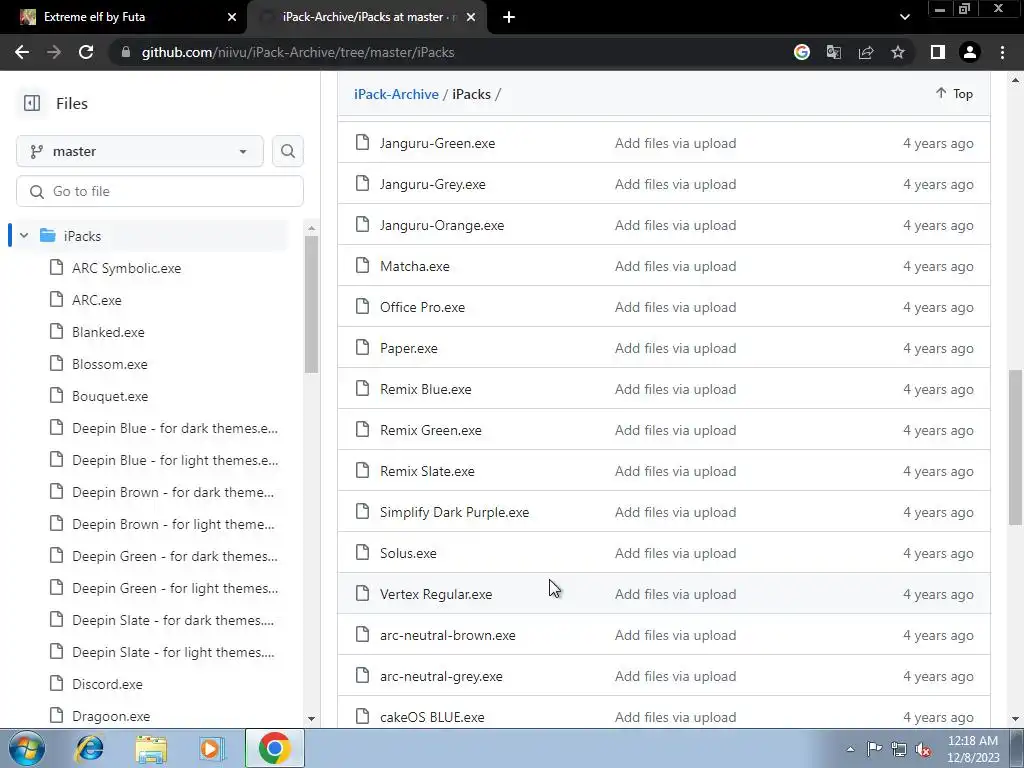Click the Google icon in address bar
Screen dimensions: 1024x768
pyautogui.click(x=802, y=52)
